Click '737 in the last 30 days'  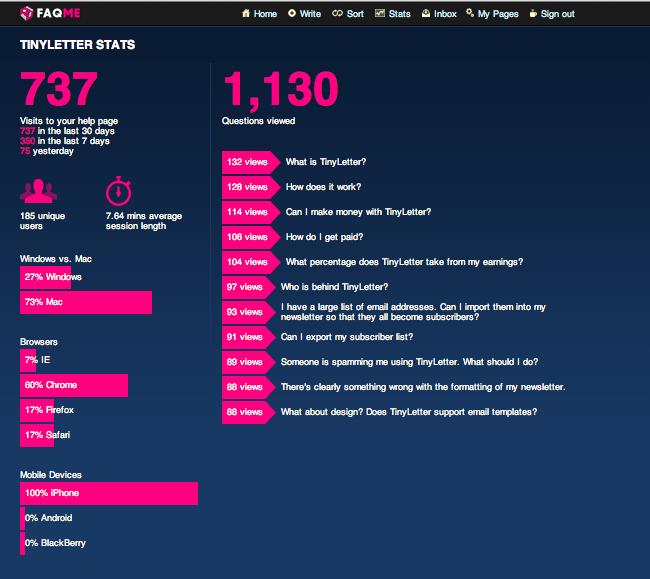[67, 131]
